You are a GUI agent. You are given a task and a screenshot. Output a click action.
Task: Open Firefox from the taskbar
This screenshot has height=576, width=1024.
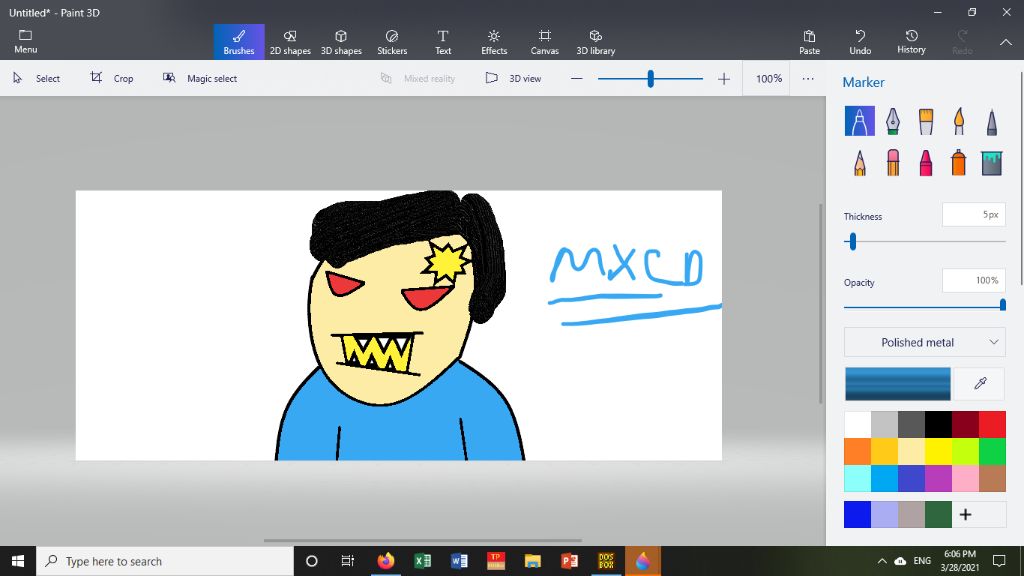[x=386, y=561]
